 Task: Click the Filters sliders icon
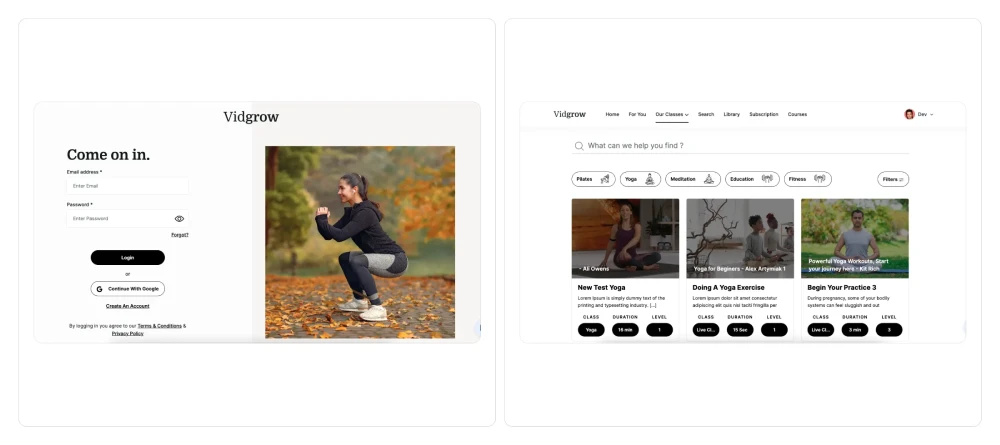tap(902, 180)
